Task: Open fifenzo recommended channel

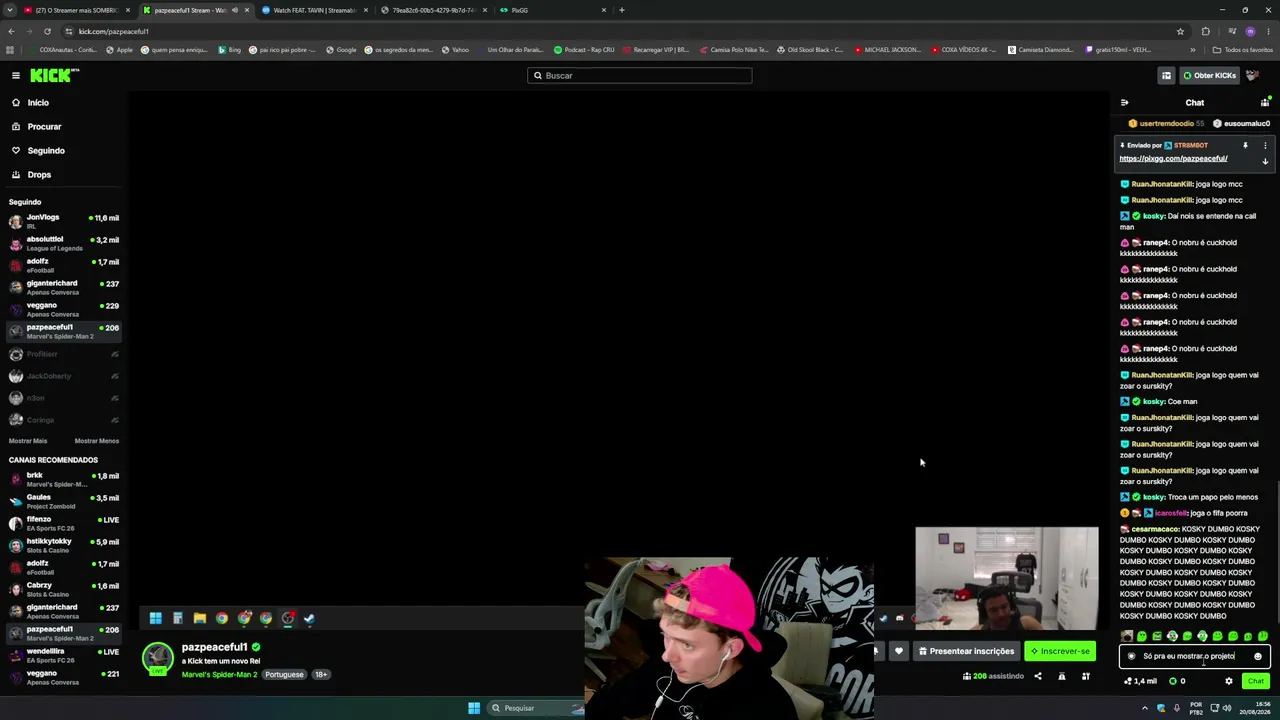Action: click(x=64, y=523)
